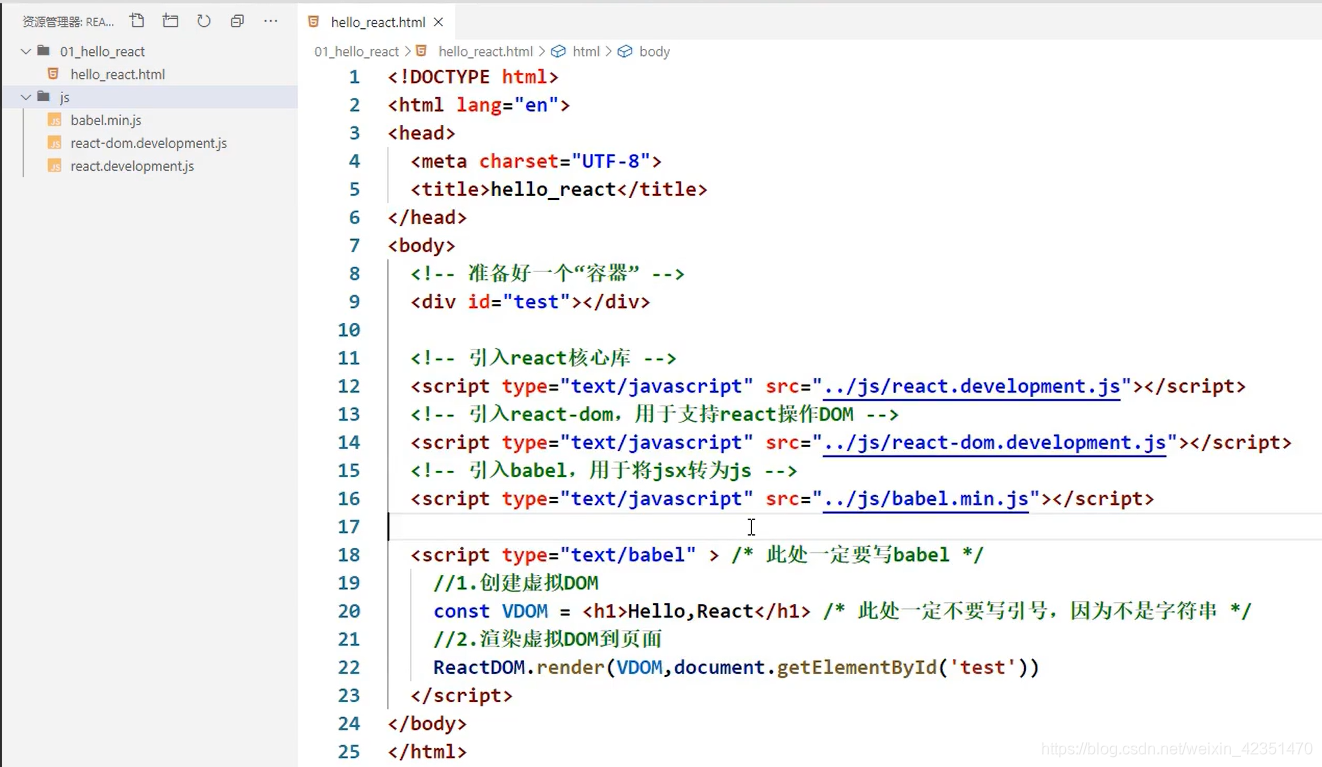The height and width of the screenshot is (767, 1322).
Task: Follow the ../js/react-dom.development.js link
Action: (994, 443)
